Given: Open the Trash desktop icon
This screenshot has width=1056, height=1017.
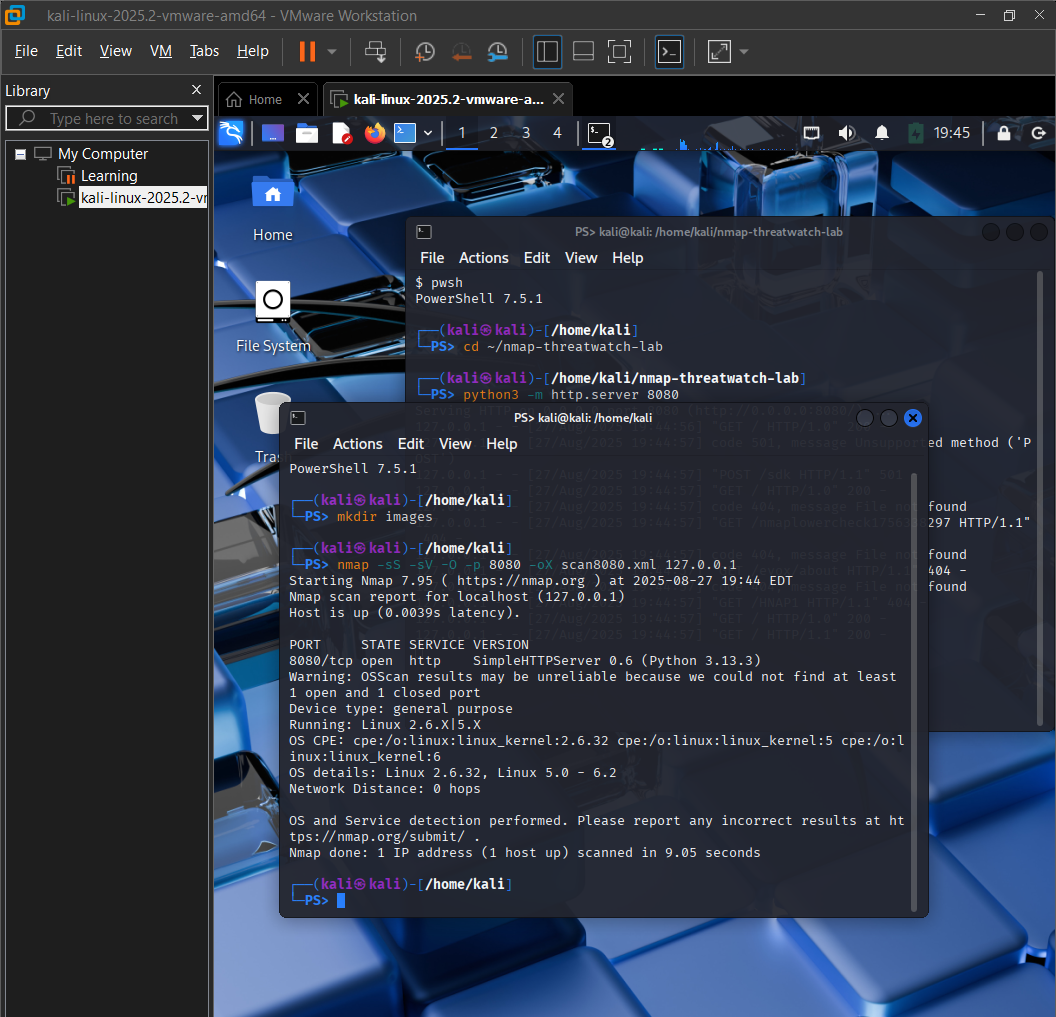Looking at the screenshot, I should pyautogui.click(x=269, y=428).
